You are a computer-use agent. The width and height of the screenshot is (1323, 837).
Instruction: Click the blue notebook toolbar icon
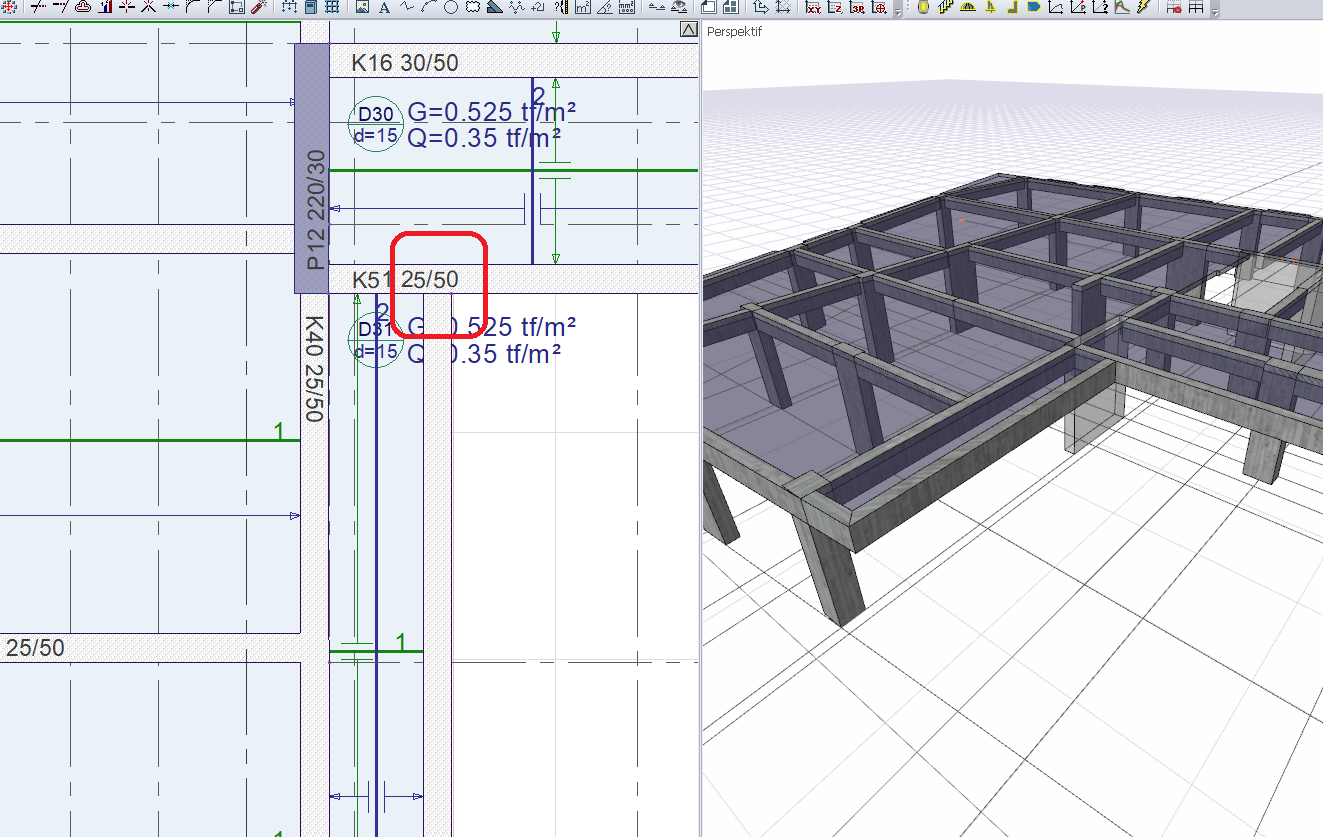point(311,7)
